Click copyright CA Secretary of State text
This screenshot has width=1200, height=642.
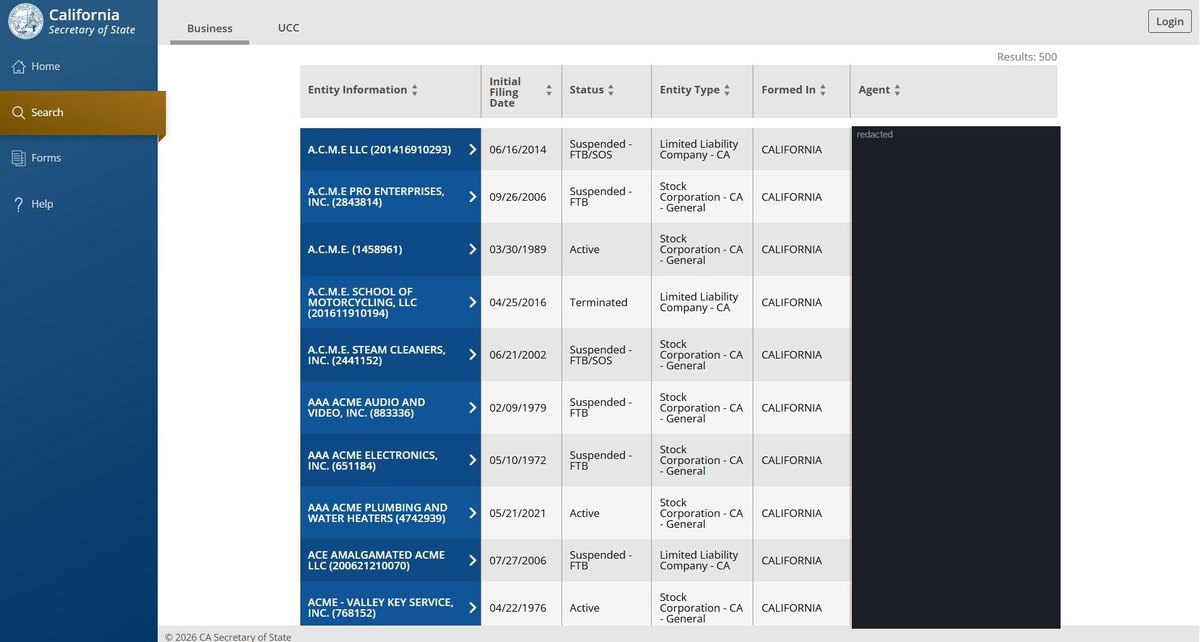coord(229,637)
